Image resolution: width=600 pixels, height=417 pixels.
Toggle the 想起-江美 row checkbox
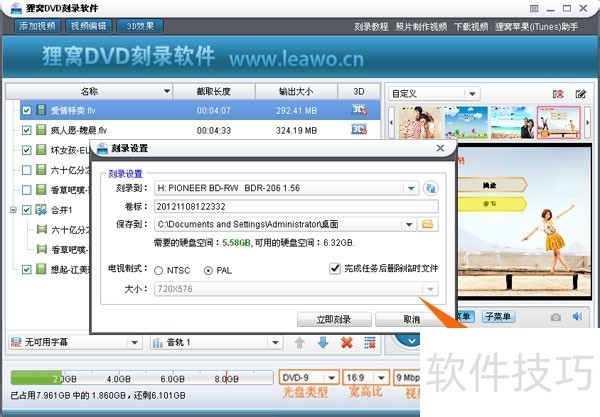[x=26, y=269]
